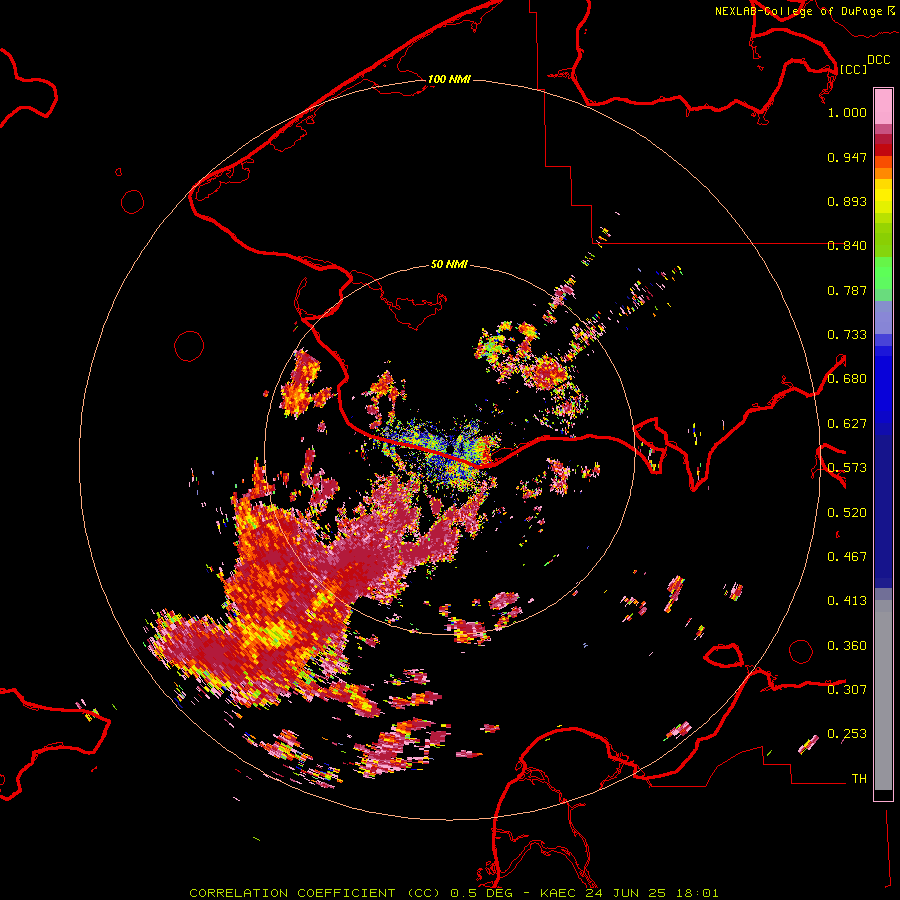Screen dimensions: 900x900
Task: Select the 0.840 scale value
Action: 847,246
